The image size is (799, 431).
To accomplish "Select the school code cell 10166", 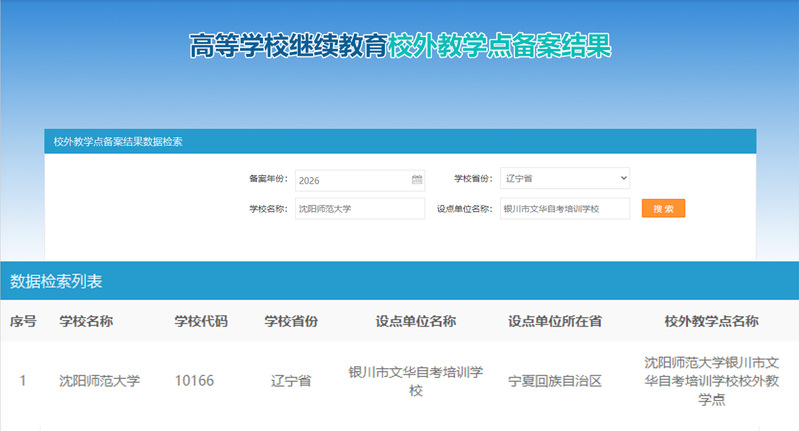I will click(x=194, y=381).
